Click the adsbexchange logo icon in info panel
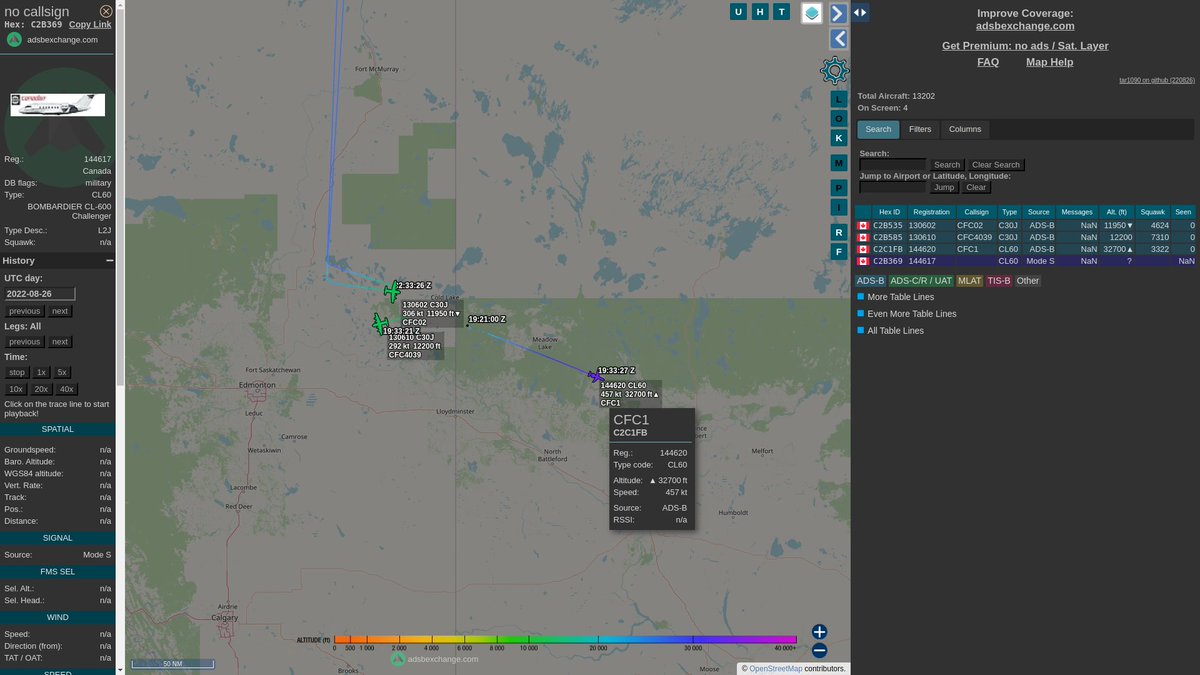This screenshot has height=675, width=1200. (x=14, y=40)
